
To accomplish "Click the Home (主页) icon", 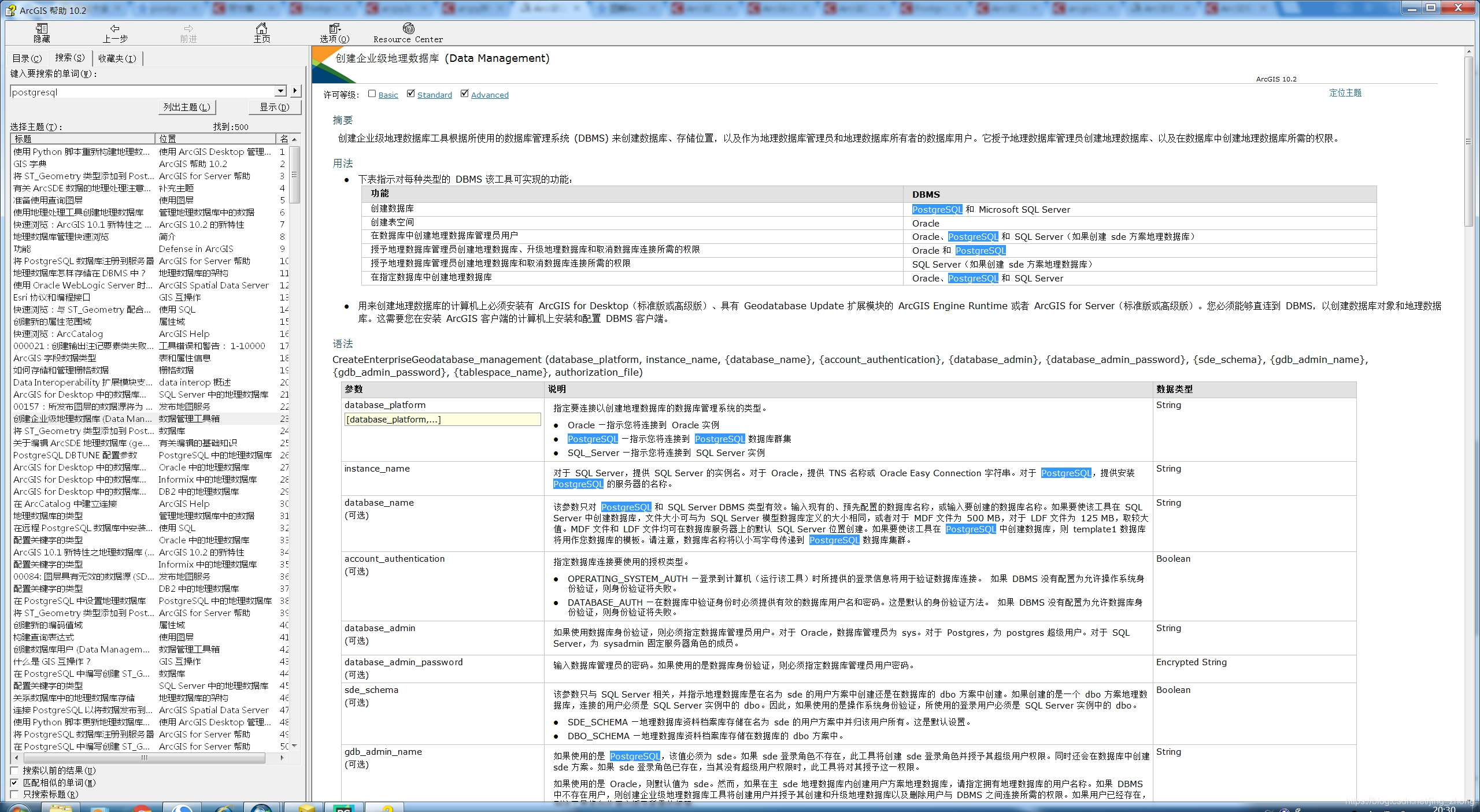I will tap(262, 33).
